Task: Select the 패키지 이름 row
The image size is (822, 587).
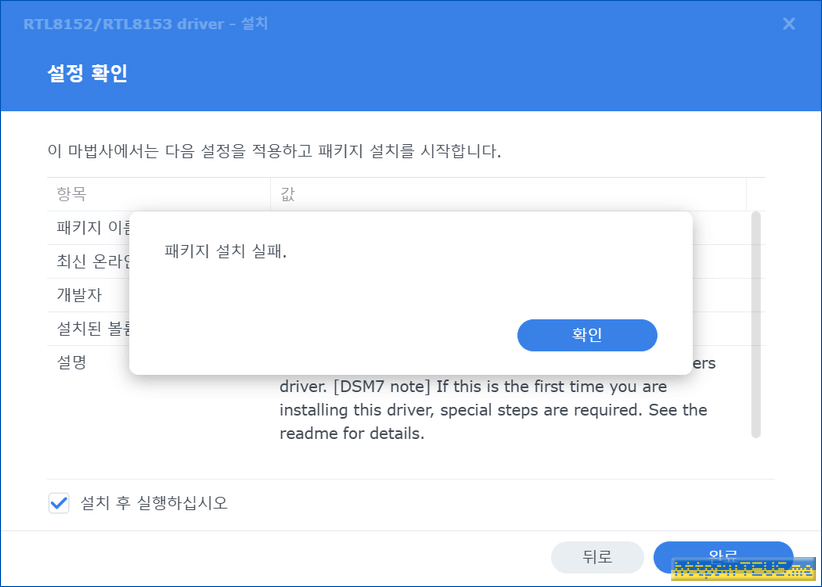Action: point(92,228)
